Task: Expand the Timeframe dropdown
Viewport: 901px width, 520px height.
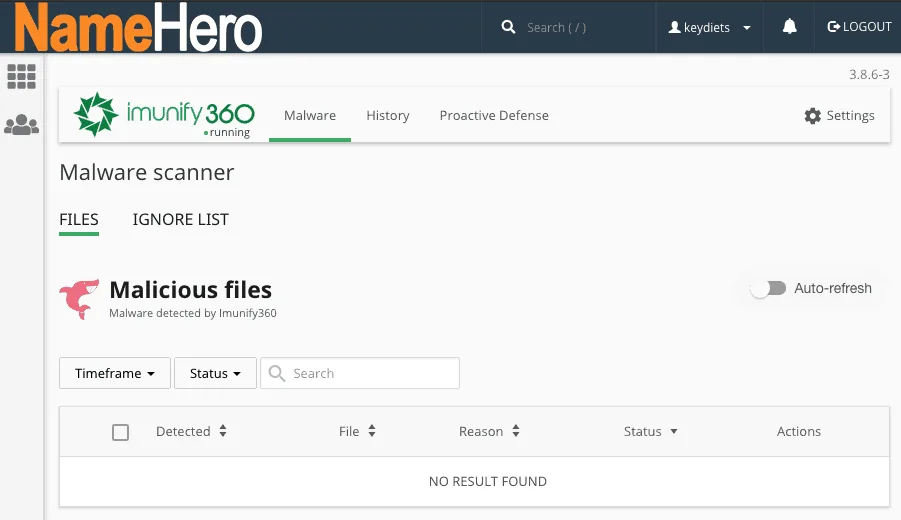Action: tap(115, 373)
